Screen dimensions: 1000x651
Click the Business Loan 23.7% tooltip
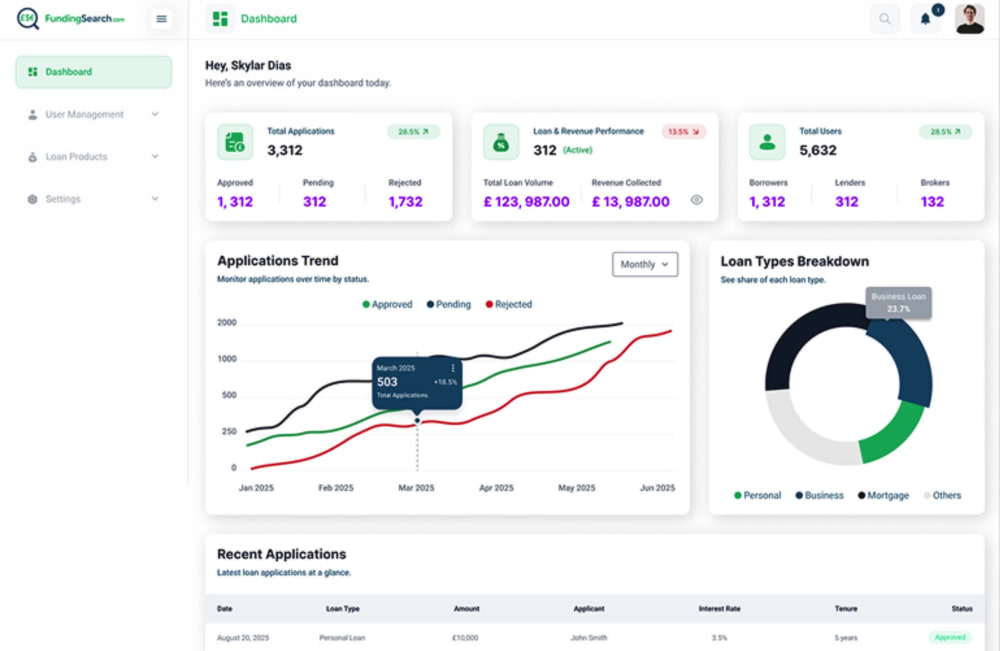(898, 303)
